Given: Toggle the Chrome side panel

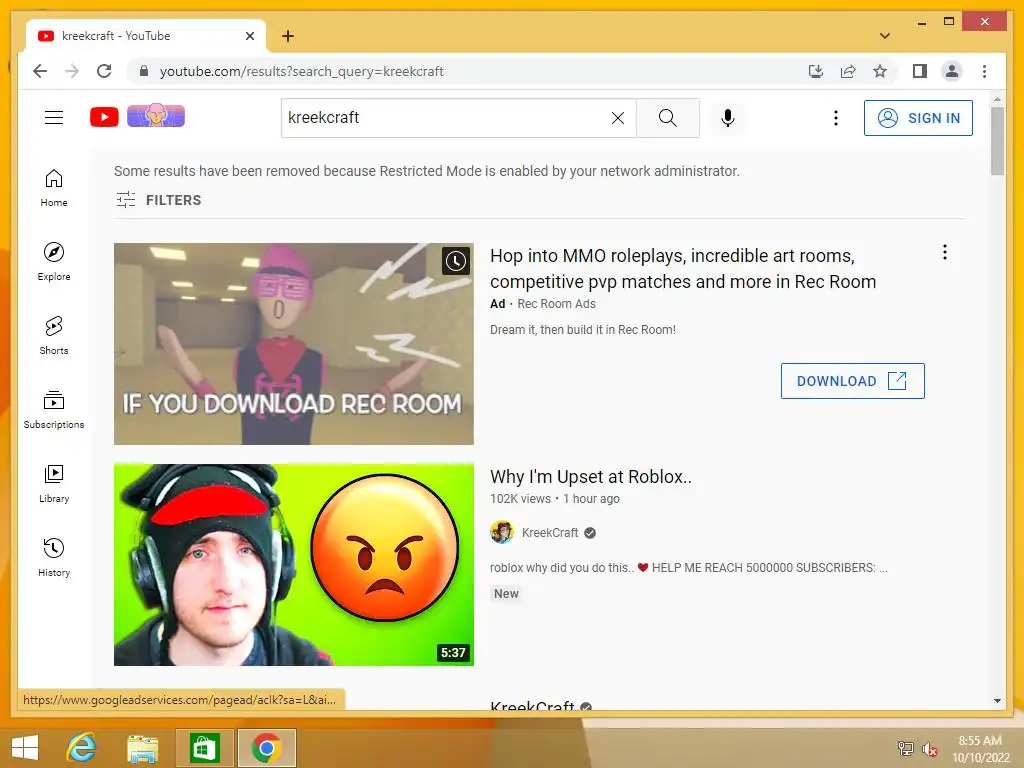Looking at the screenshot, I should pos(920,71).
